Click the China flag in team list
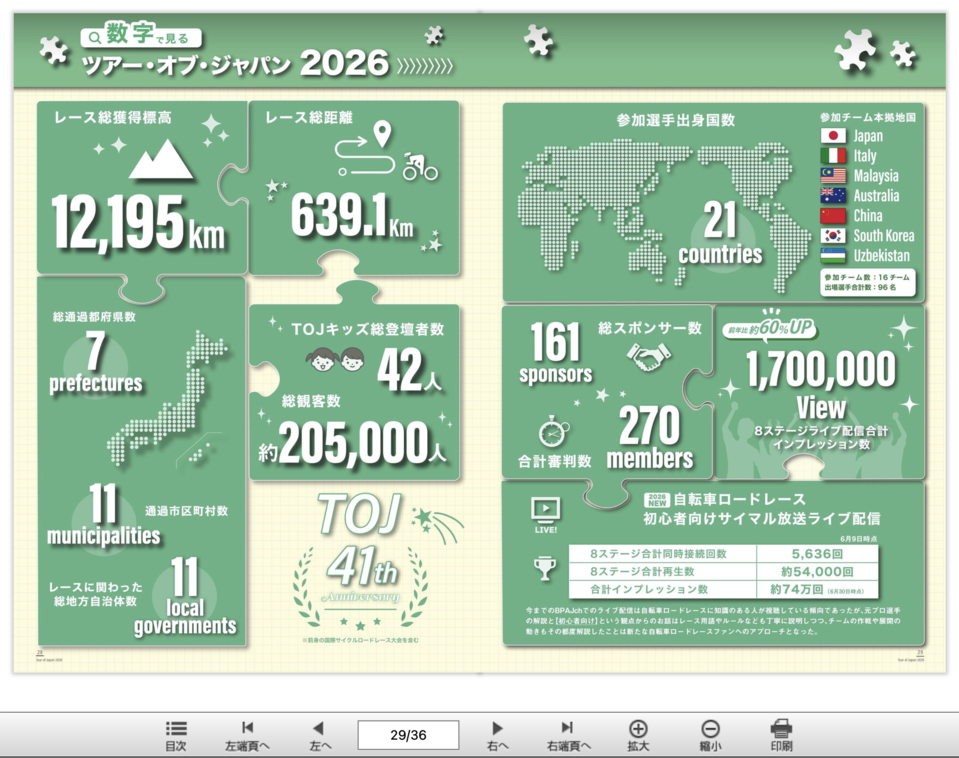959x758 pixels. pos(833,215)
